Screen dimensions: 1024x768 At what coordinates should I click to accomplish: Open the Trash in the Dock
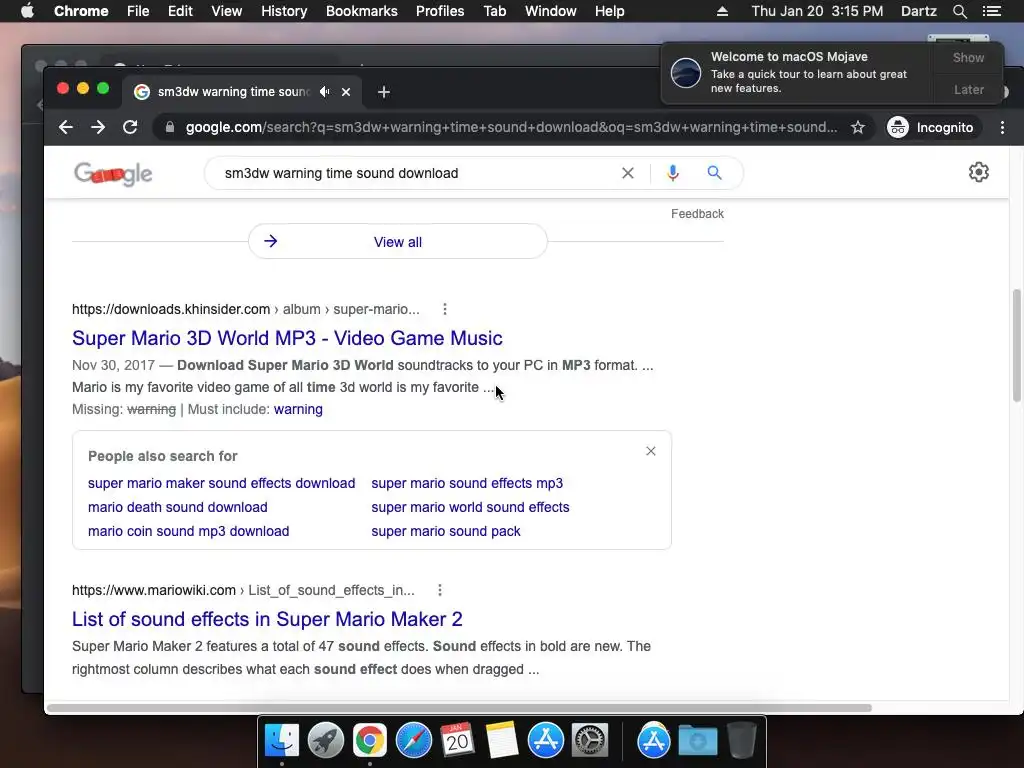pyautogui.click(x=741, y=741)
